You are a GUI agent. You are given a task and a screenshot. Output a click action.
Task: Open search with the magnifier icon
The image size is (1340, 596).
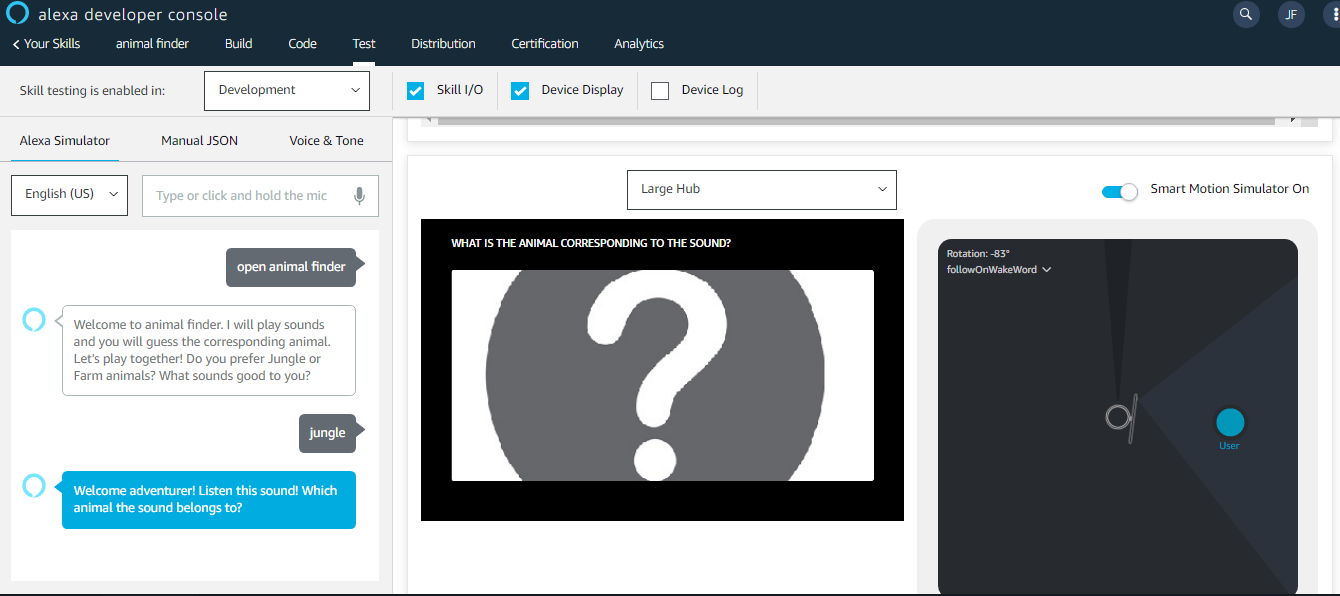1246,14
